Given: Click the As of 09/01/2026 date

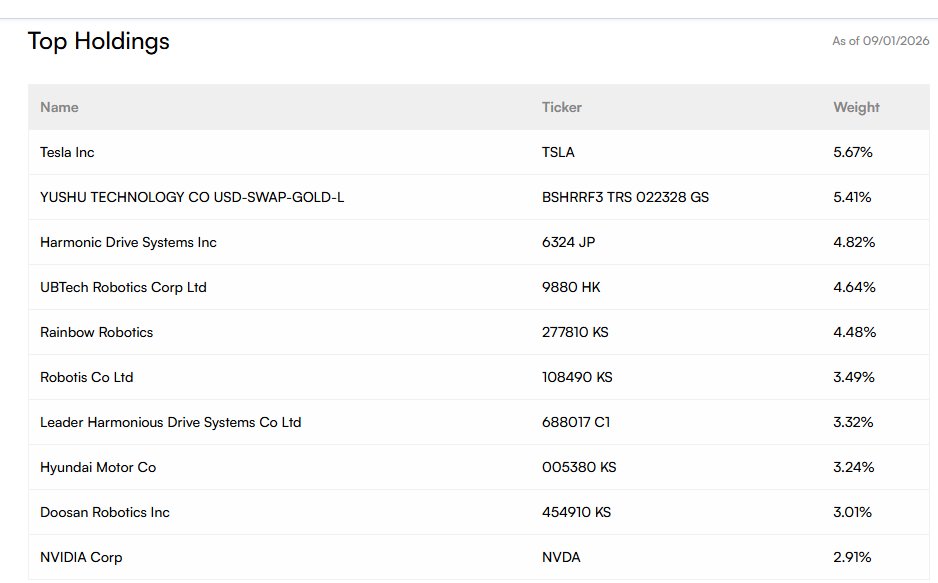Looking at the screenshot, I should [881, 41].
